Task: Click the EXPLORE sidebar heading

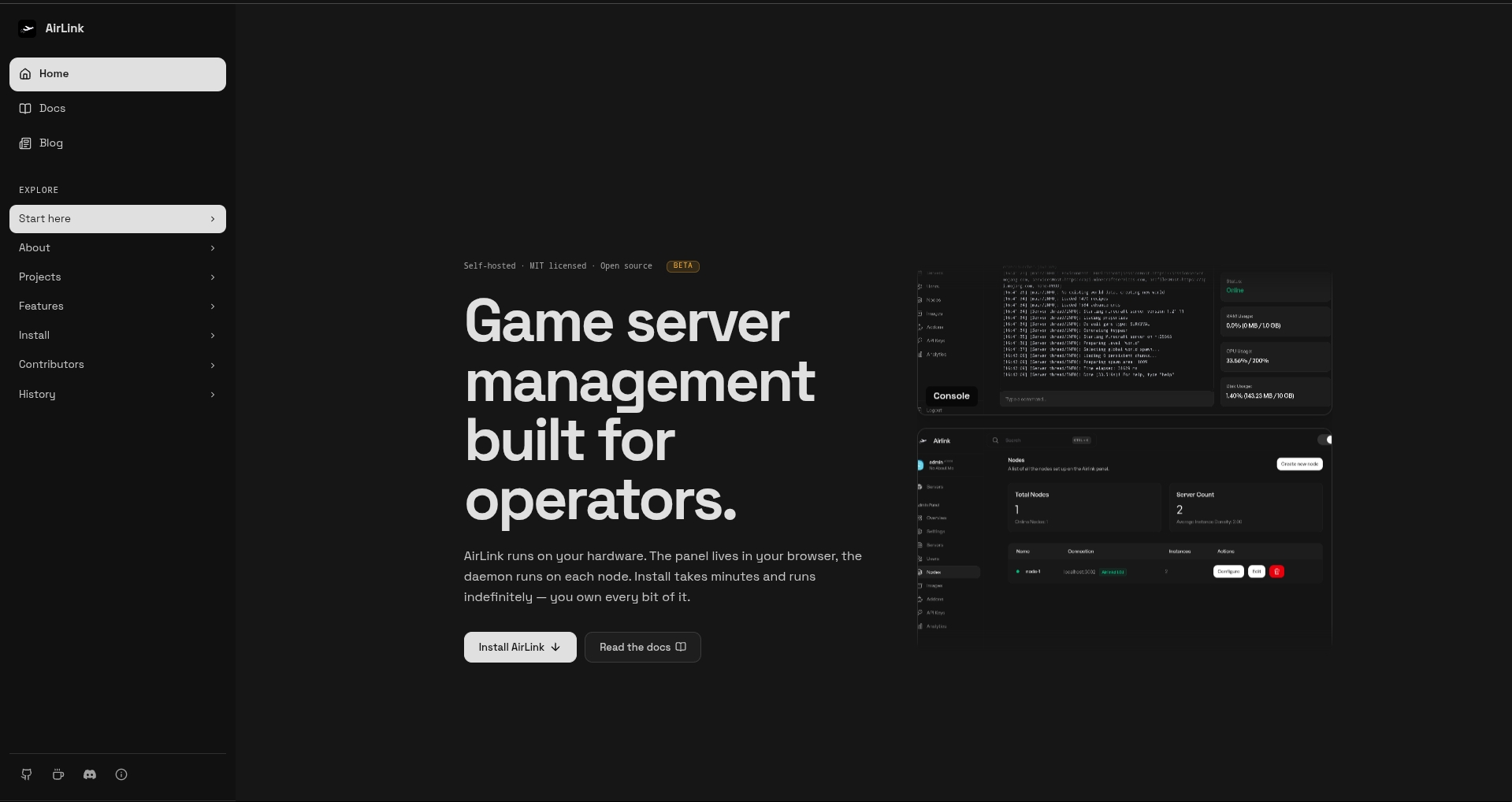Action: [39, 191]
